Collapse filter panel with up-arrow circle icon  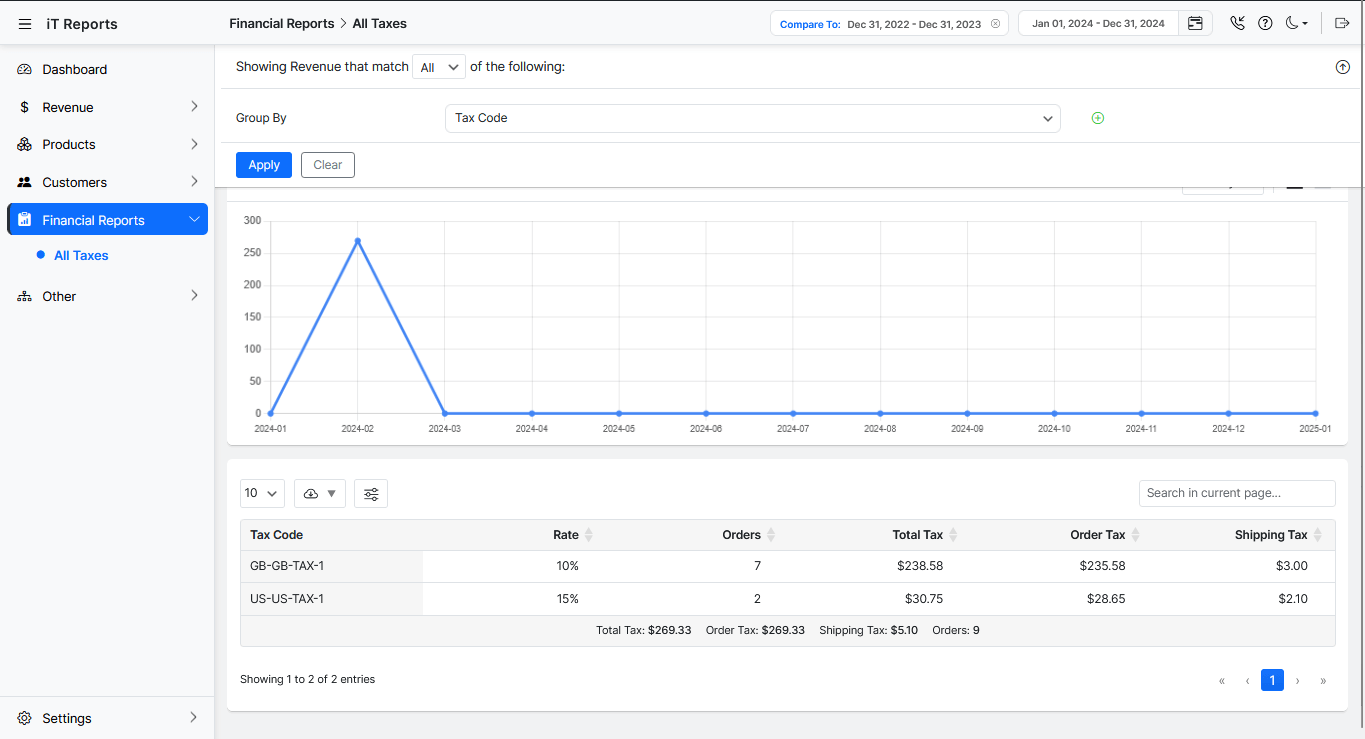[x=1342, y=67]
